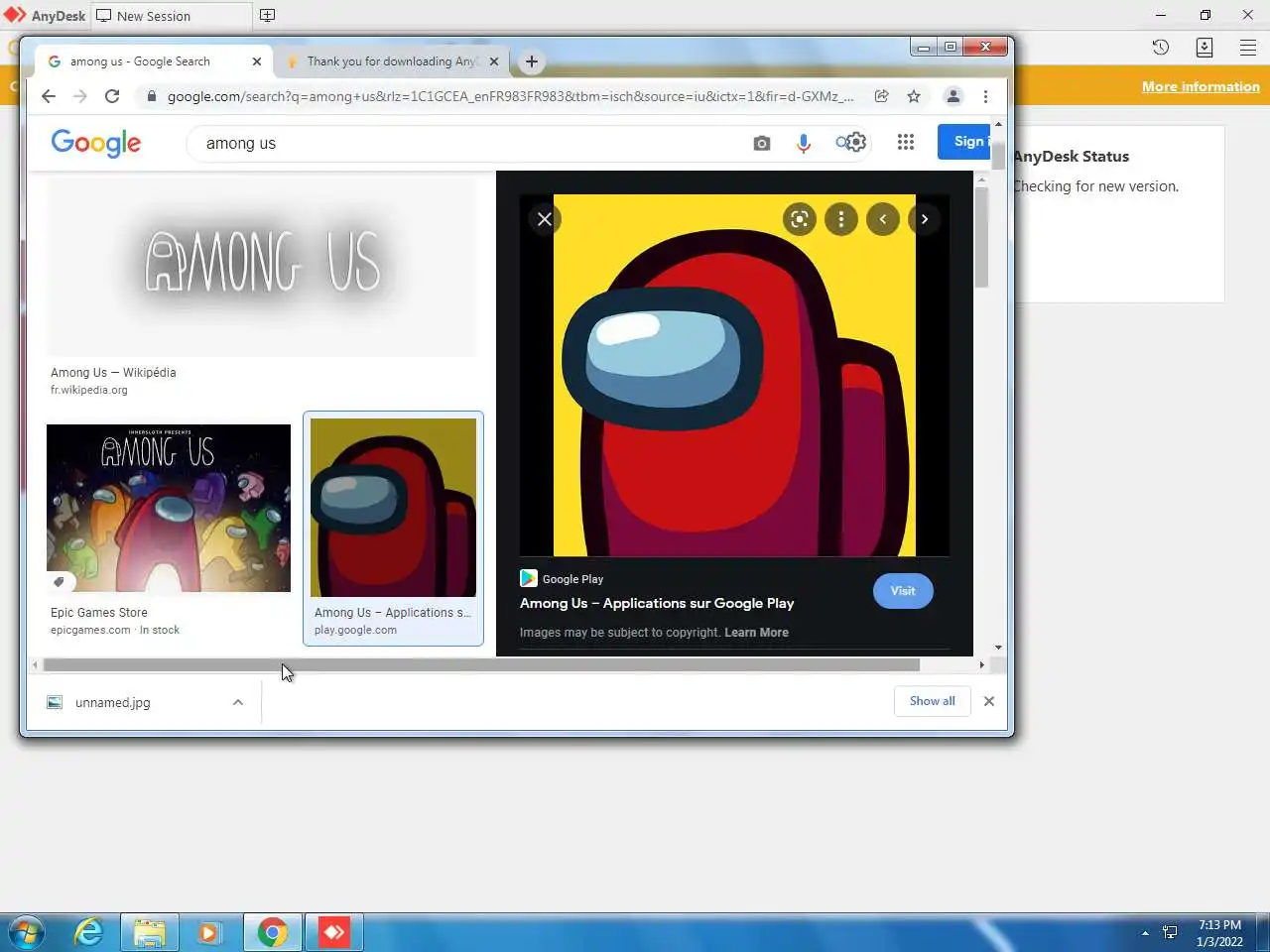Open AnyDesk More information link
The width and height of the screenshot is (1270, 952).
1201,86
